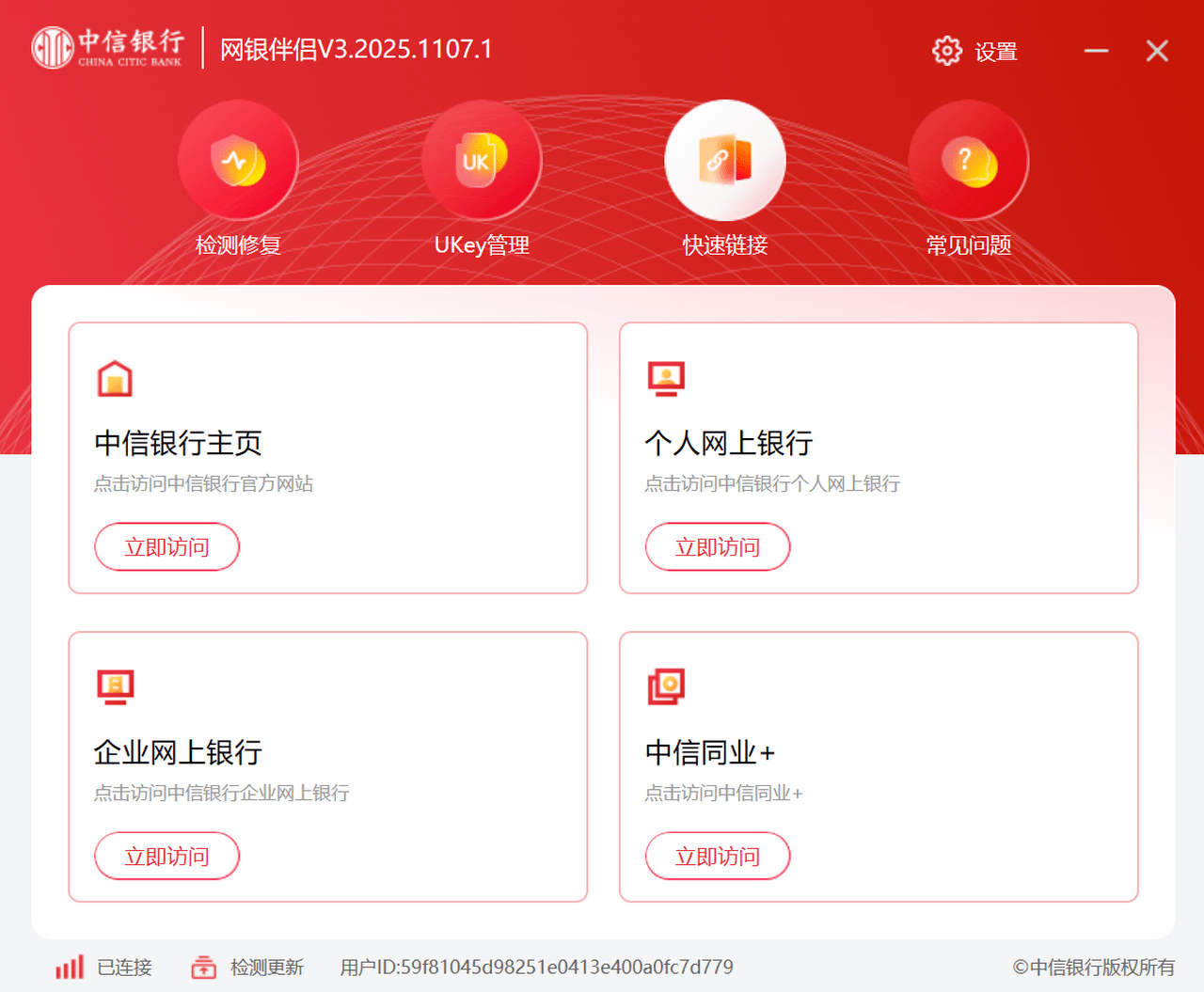The height and width of the screenshot is (992, 1204).
Task: Click the icon on 企业网上银行 card
Action: [x=114, y=685]
